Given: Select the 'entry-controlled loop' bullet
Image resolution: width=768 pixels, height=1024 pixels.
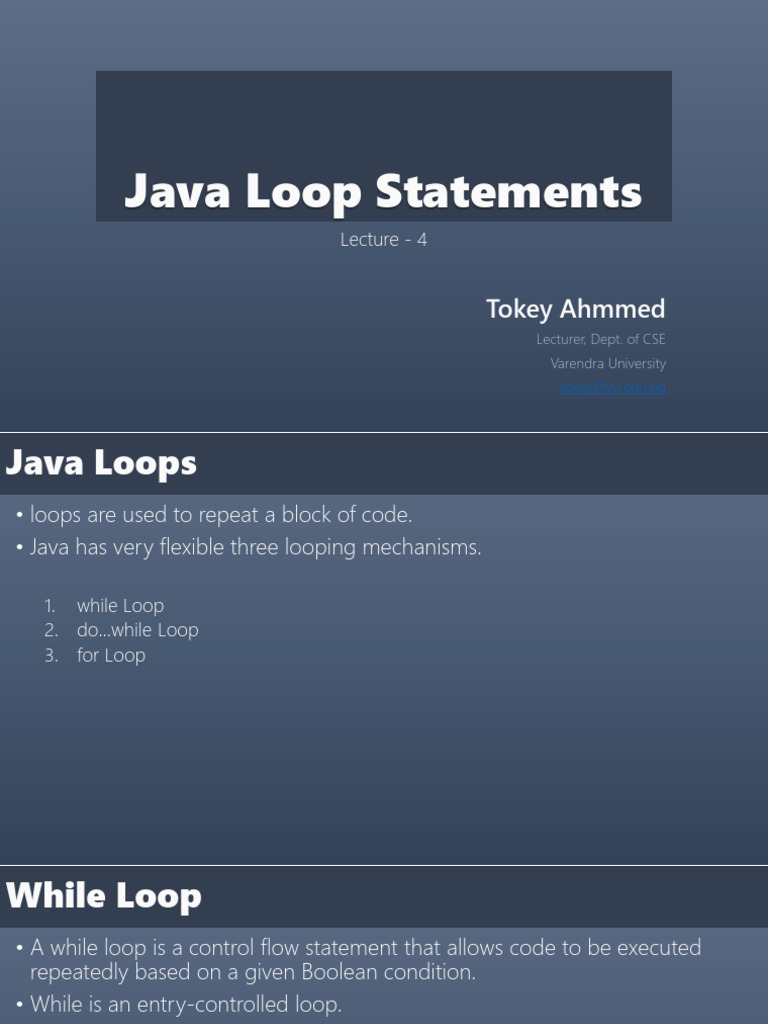Looking at the screenshot, I should pyautogui.click(x=185, y=1004).
